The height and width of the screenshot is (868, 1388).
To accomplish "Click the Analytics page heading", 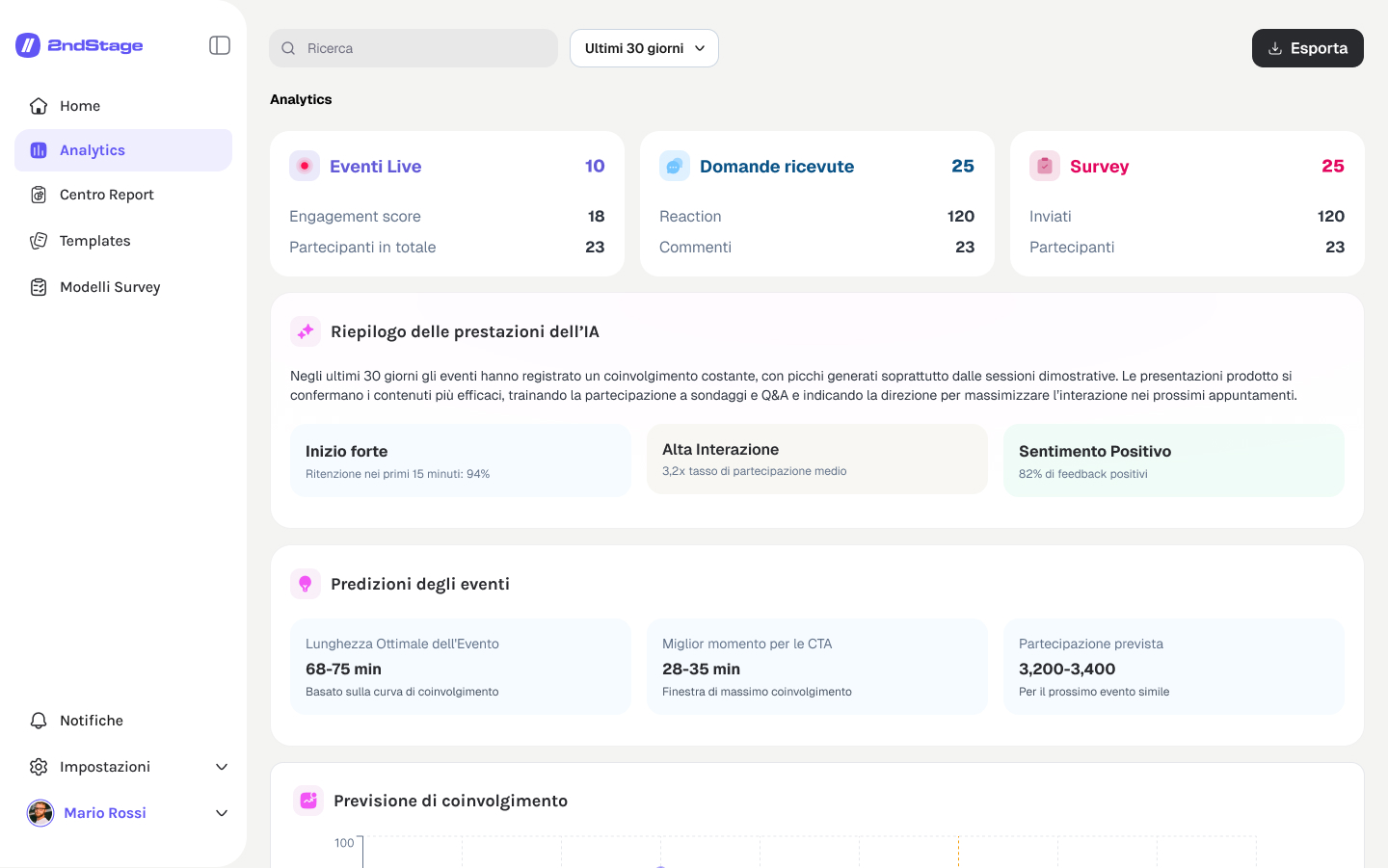I will 301,99.
